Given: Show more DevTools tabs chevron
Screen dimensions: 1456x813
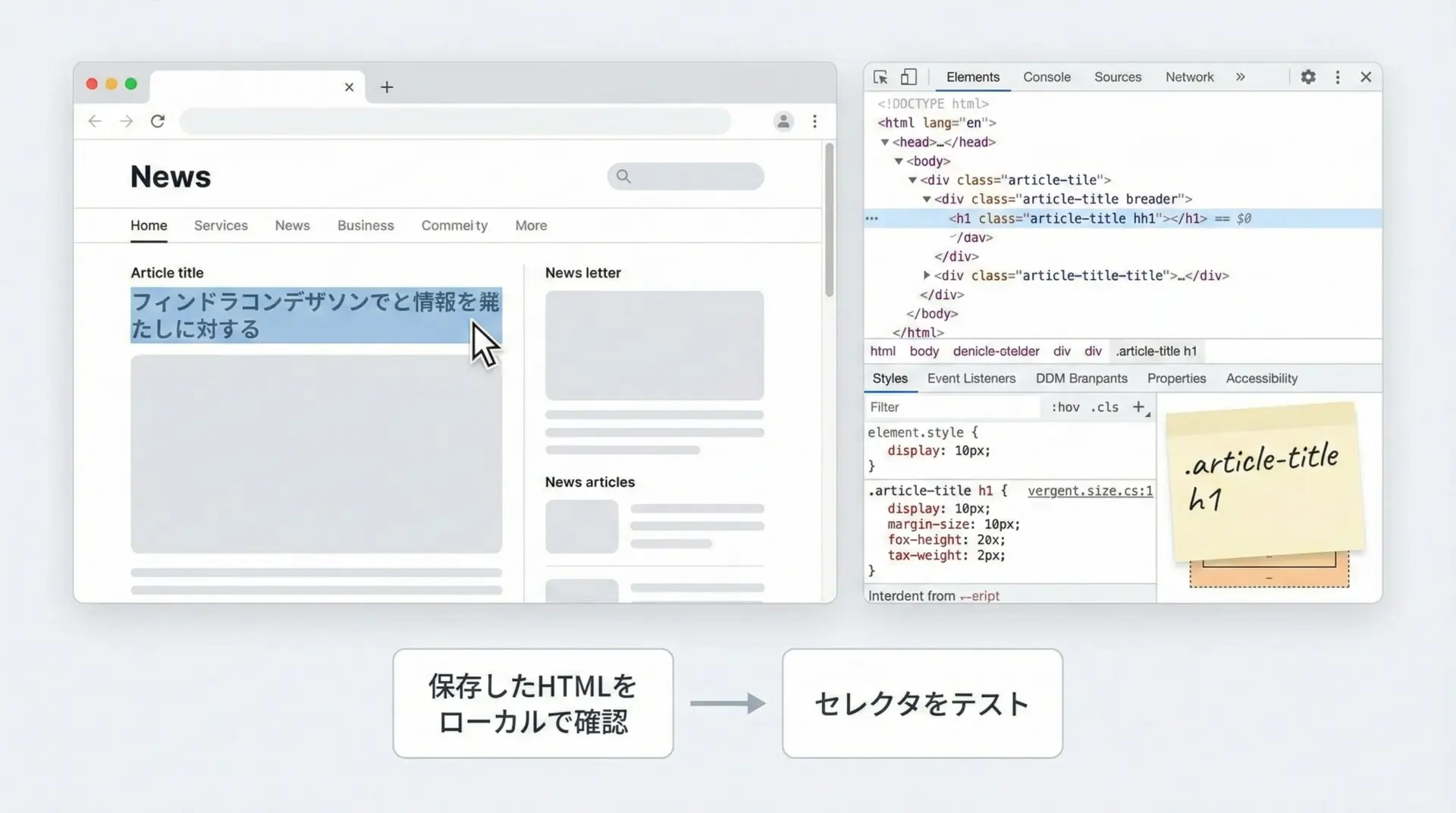Looking at the screenshot, I should click(1241, 77).
